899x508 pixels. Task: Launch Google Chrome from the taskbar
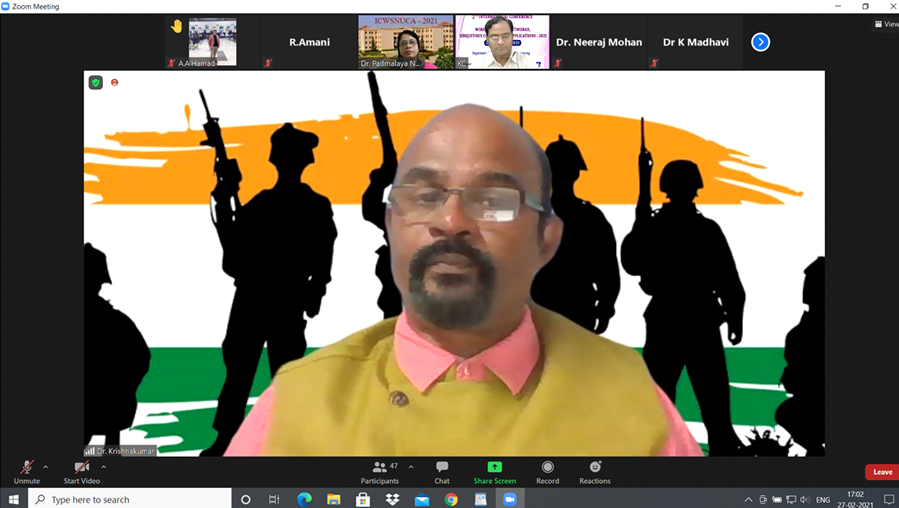click(451, 499)
